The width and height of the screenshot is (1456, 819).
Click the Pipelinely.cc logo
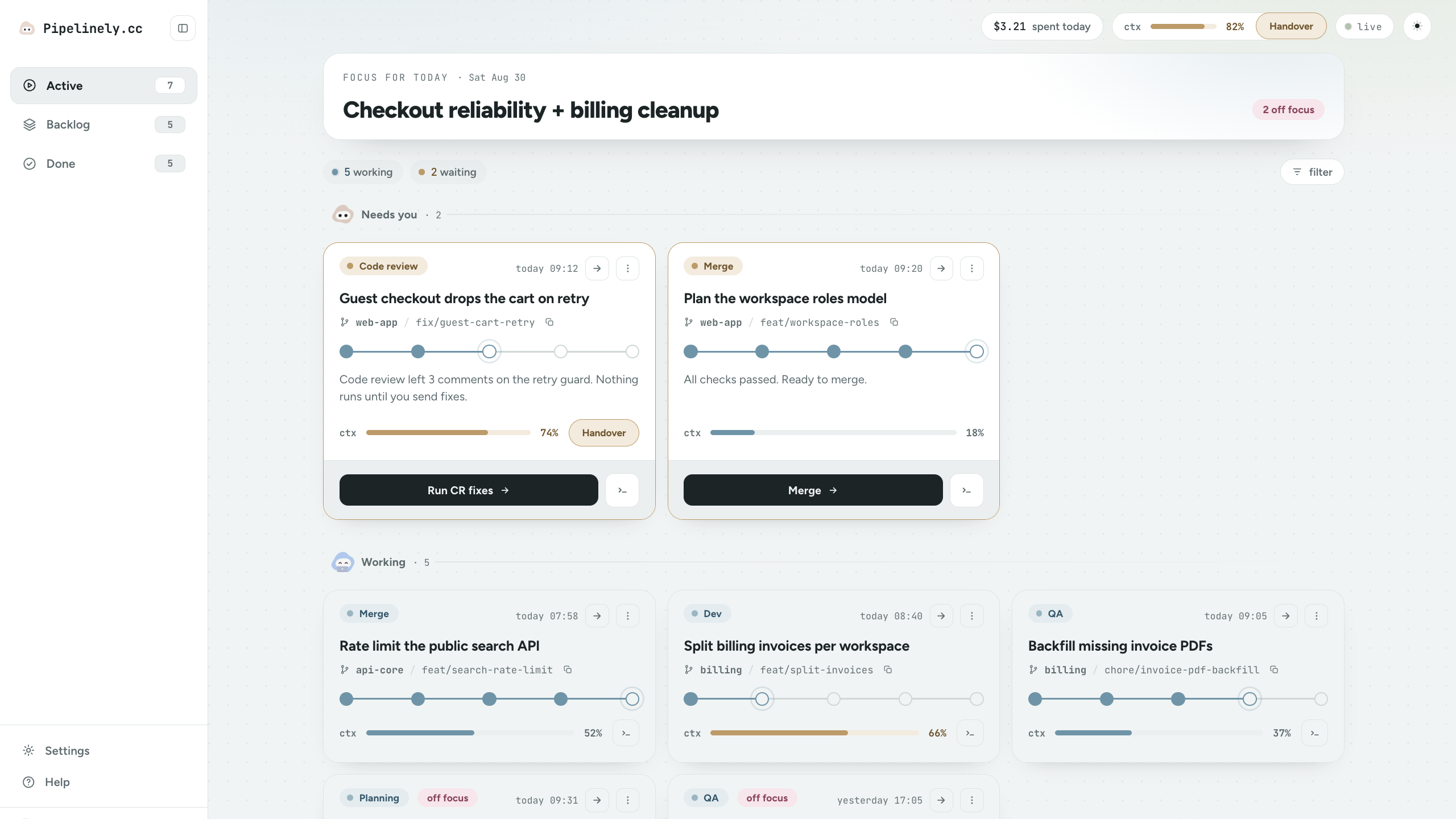point(81,28)
